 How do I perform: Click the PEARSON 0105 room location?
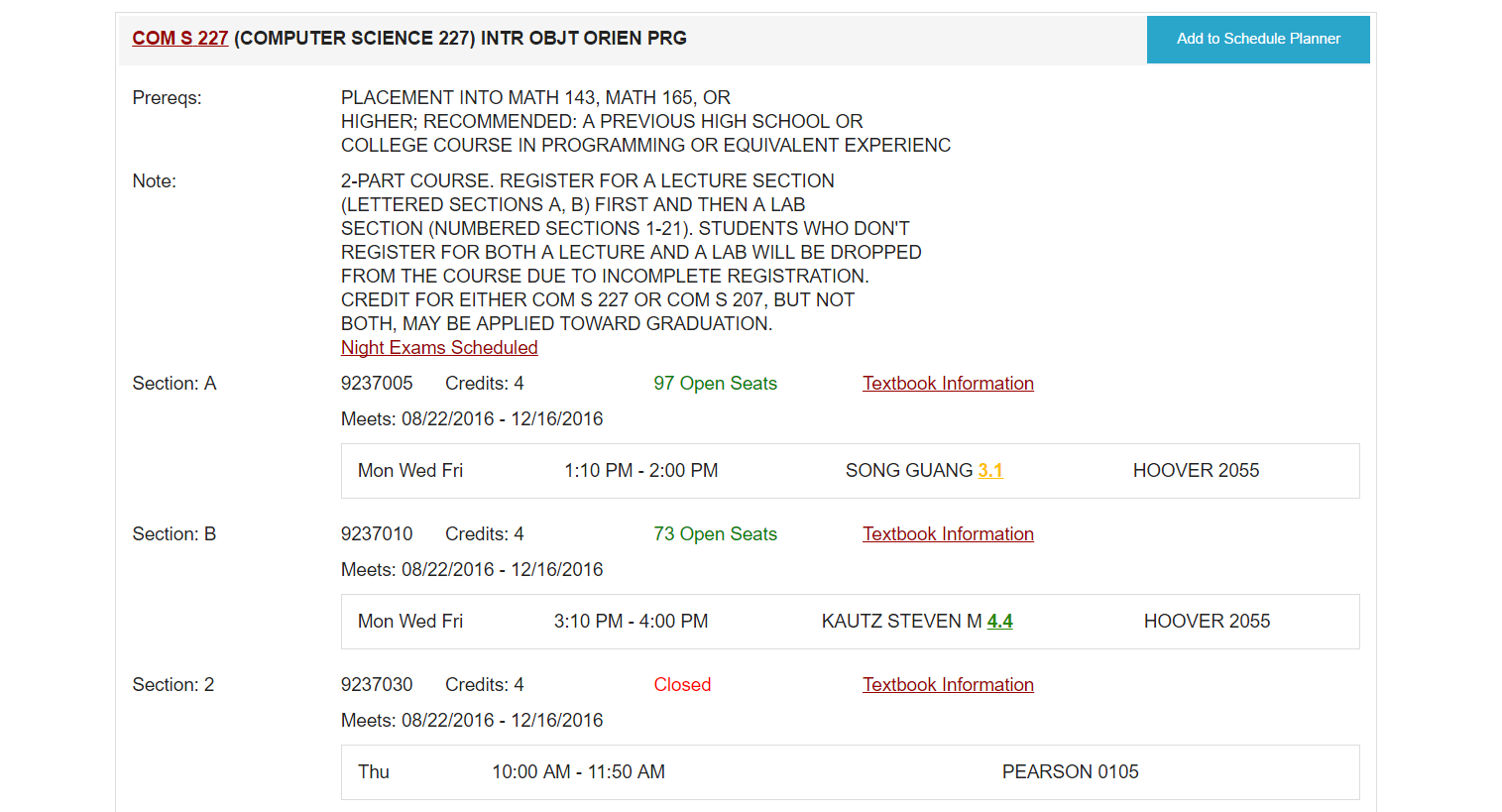click(1070, 772)
